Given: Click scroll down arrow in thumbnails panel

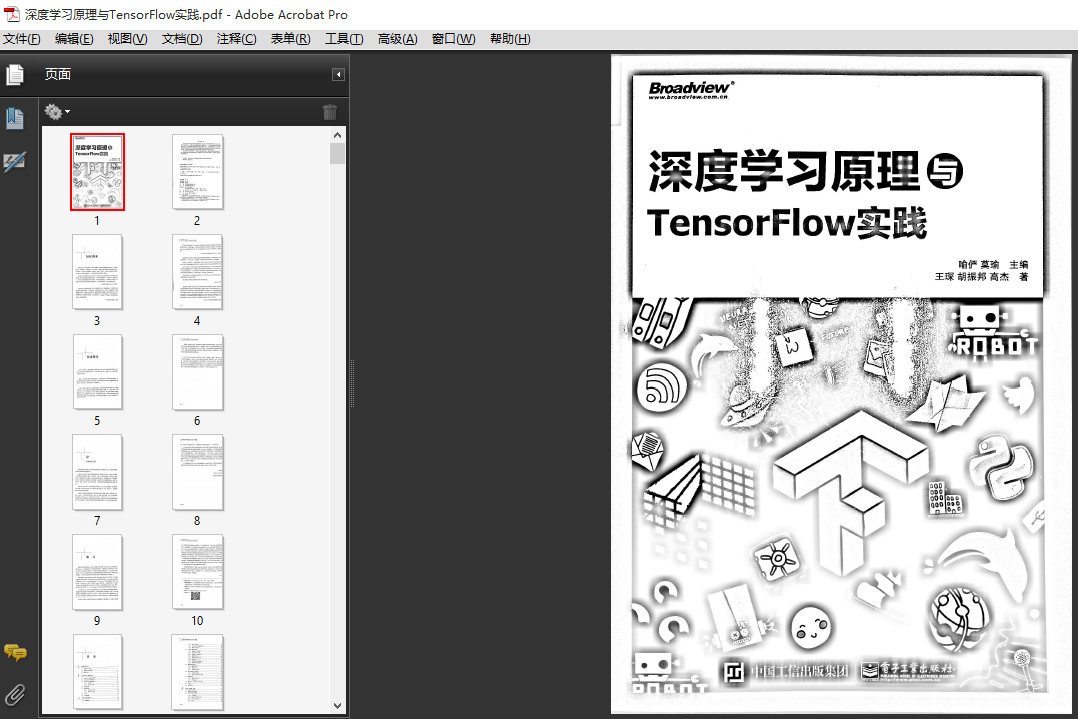Looking at the screenshot, I should (x=338, y=705).
